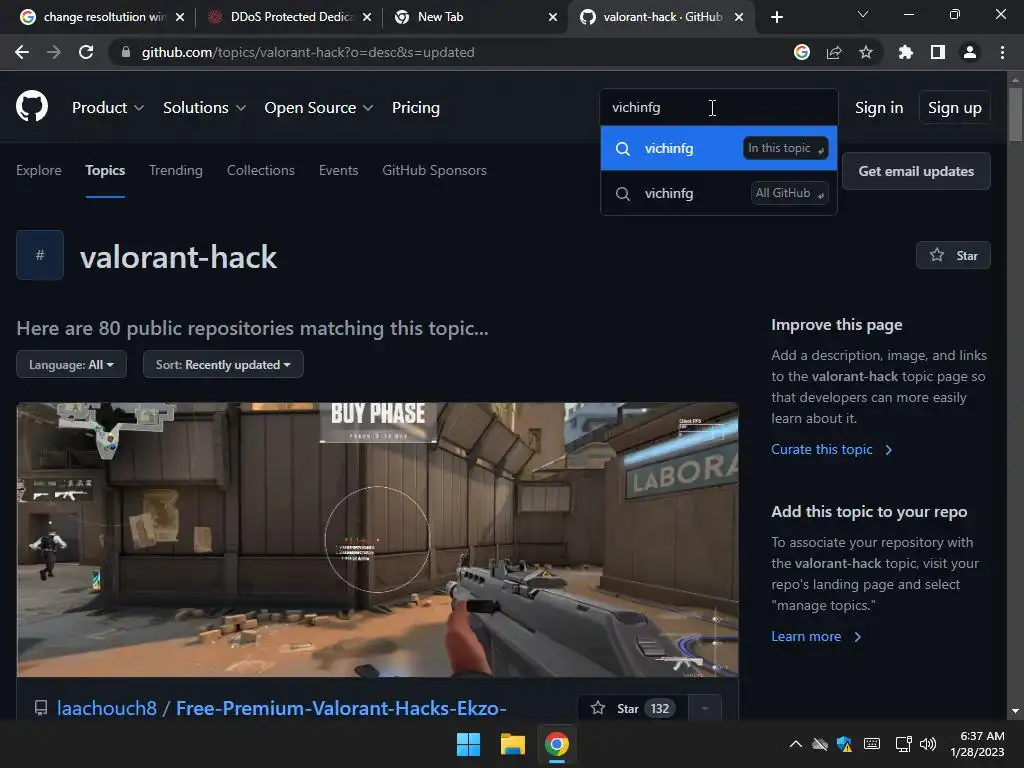The height and width of the screenshot is (768, 1024).
Task: Show hidden tray icons chevron
Action: [x=795, y=744]
